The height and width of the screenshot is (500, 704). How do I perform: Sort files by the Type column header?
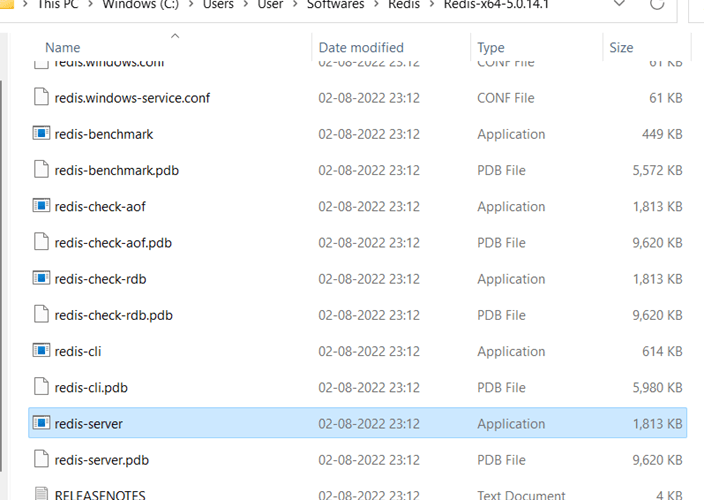click(491, 48)
